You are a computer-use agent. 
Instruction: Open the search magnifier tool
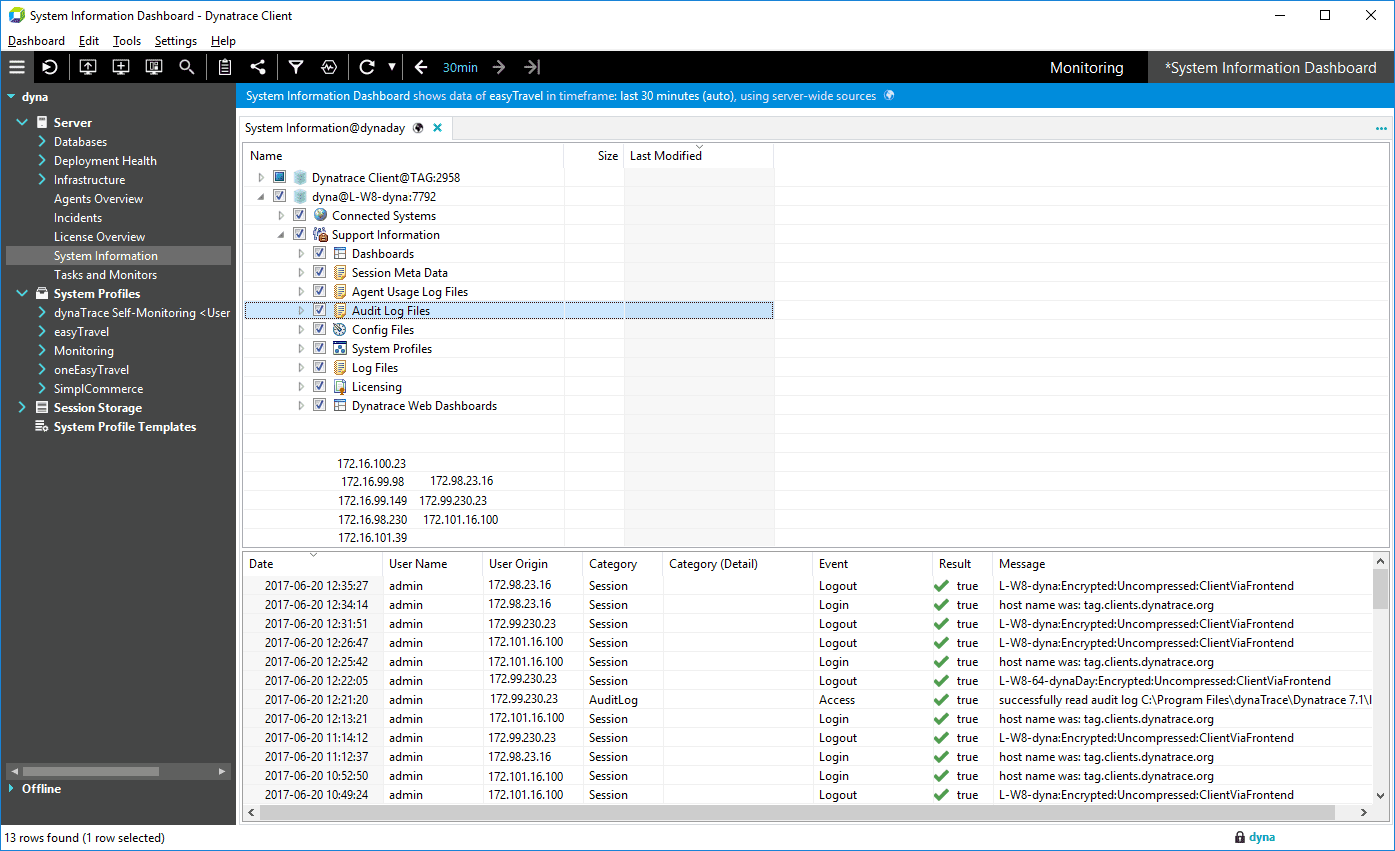(x=187, y=67)
